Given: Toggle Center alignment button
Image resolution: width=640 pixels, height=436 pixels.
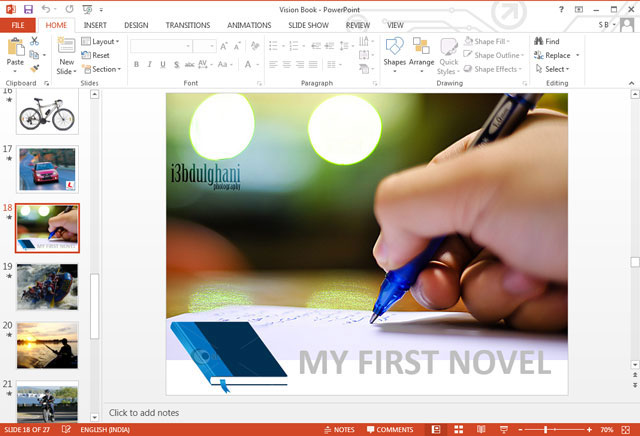Looking at the screenshot, I should point(287,65).
